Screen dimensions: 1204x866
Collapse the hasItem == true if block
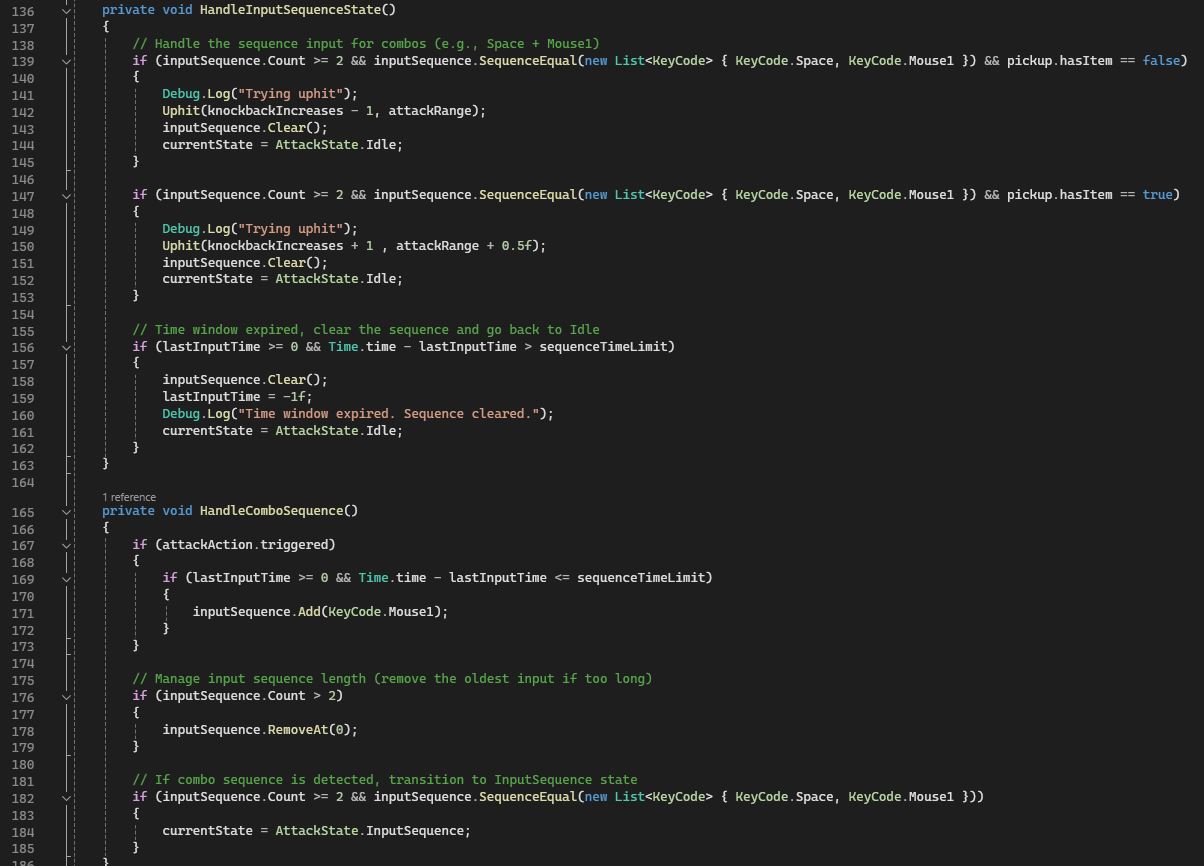pos(67,196)
